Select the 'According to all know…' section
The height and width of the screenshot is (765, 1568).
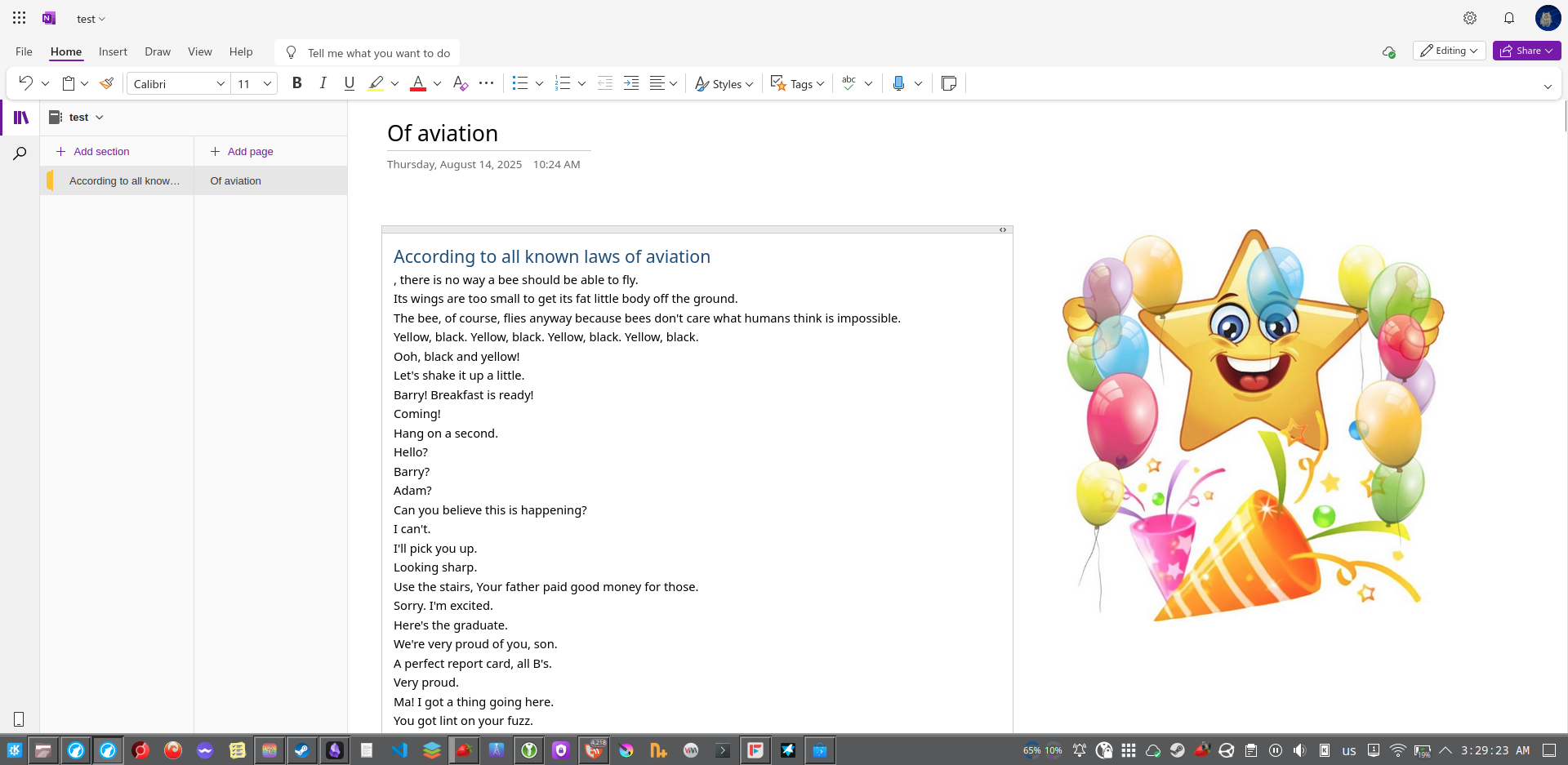(118, 180)
